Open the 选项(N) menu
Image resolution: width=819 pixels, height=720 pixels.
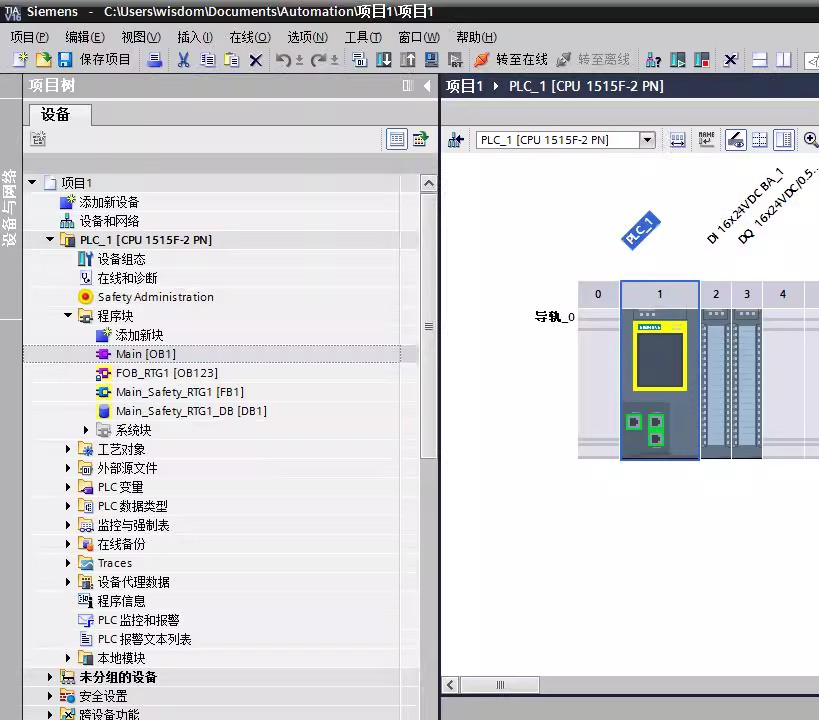308,37
